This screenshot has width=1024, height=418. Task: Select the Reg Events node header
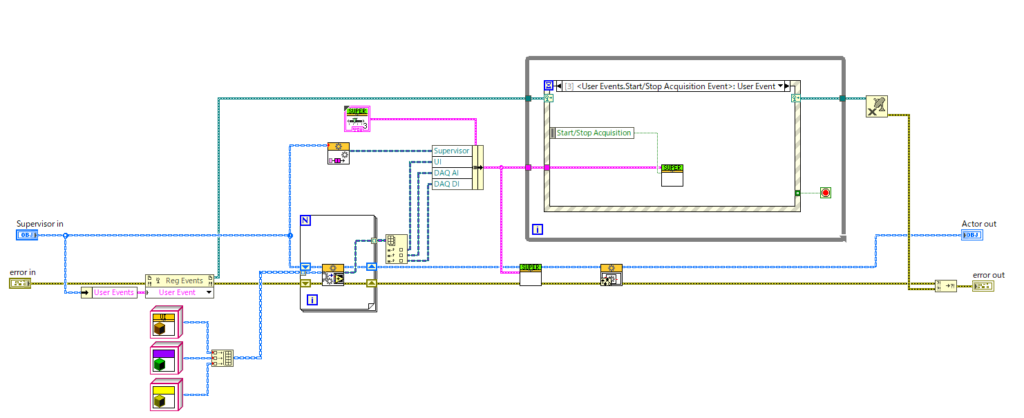tap(179, 280)
